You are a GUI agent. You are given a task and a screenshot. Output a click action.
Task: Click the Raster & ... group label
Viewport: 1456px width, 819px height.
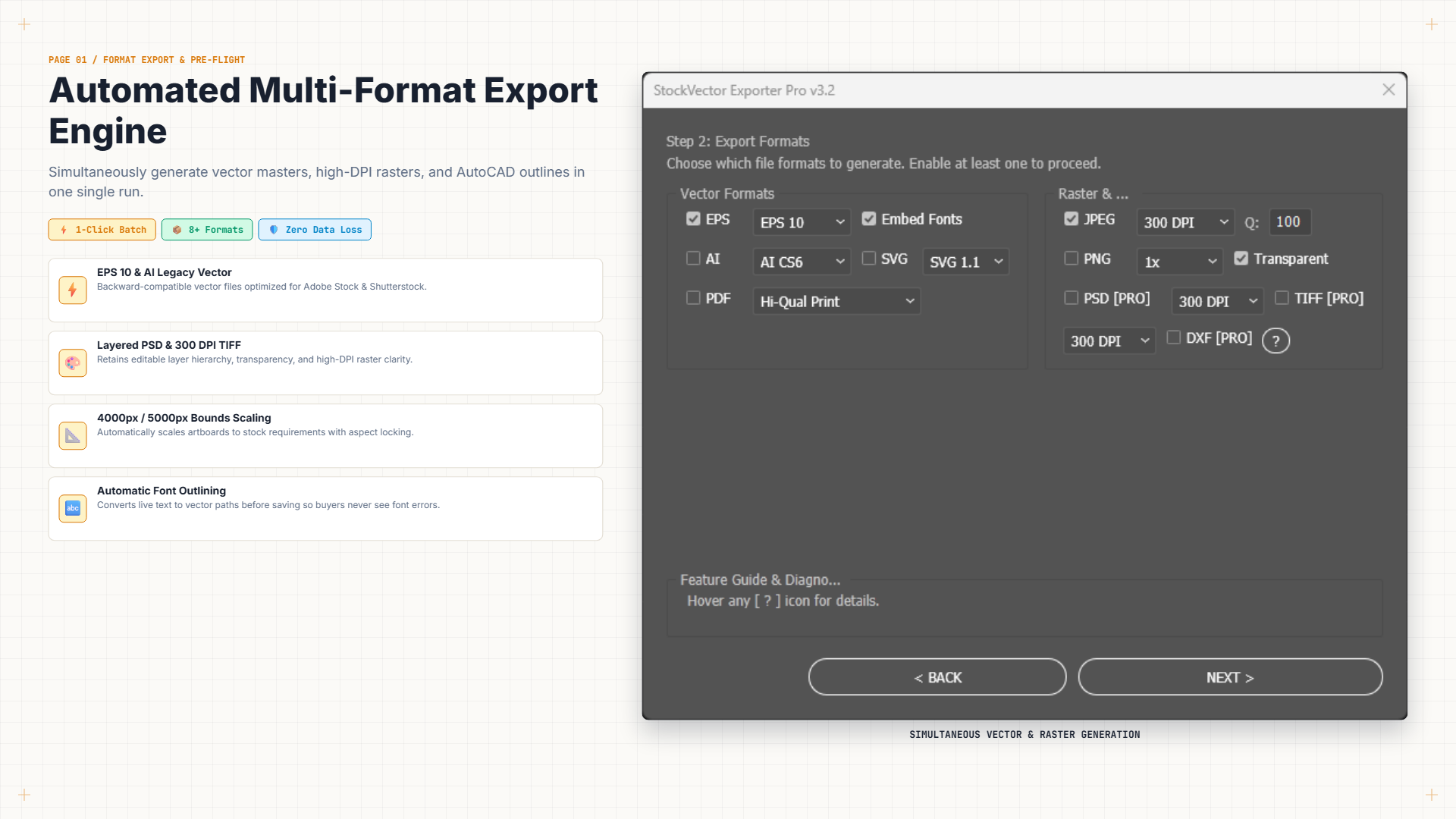[x=1093, y=193]
